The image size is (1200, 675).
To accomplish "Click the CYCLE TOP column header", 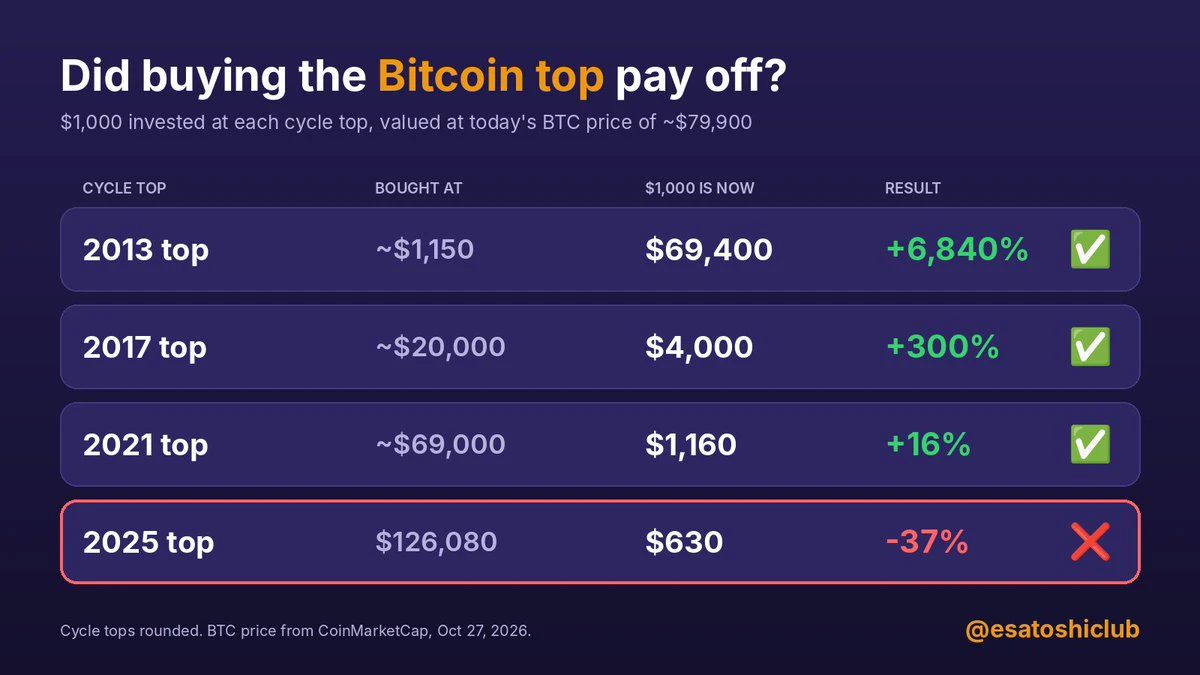I will pyautogui.click(x=124, y=188).
